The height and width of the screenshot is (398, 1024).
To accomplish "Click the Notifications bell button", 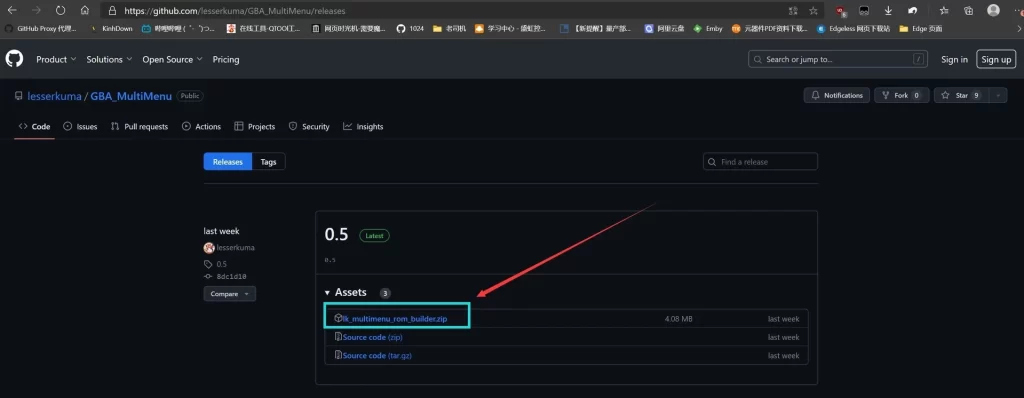I will pos(837,95).
